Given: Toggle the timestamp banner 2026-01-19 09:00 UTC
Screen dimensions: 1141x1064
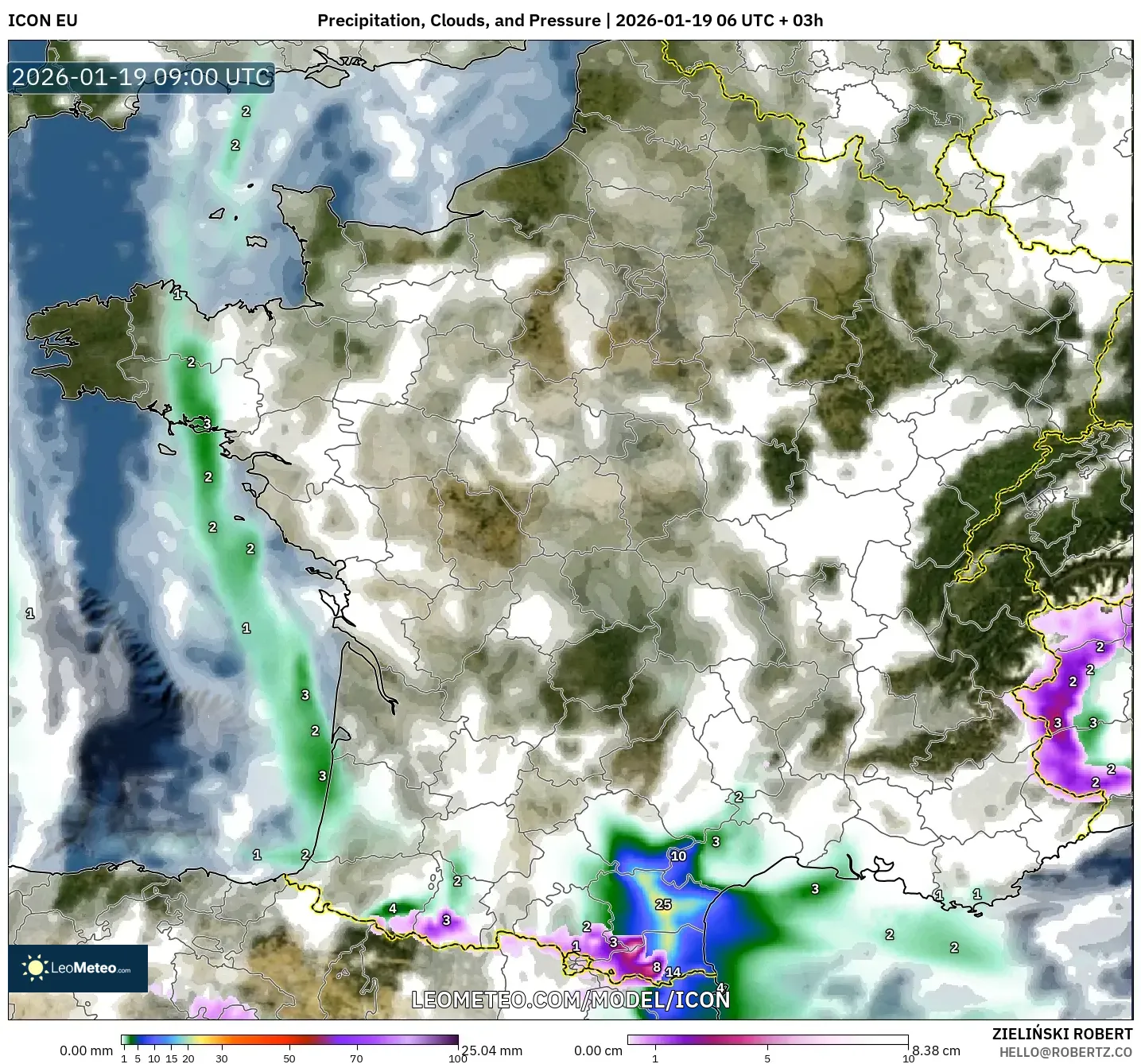Looking at the screenshot, I should [x=141, y=78].
